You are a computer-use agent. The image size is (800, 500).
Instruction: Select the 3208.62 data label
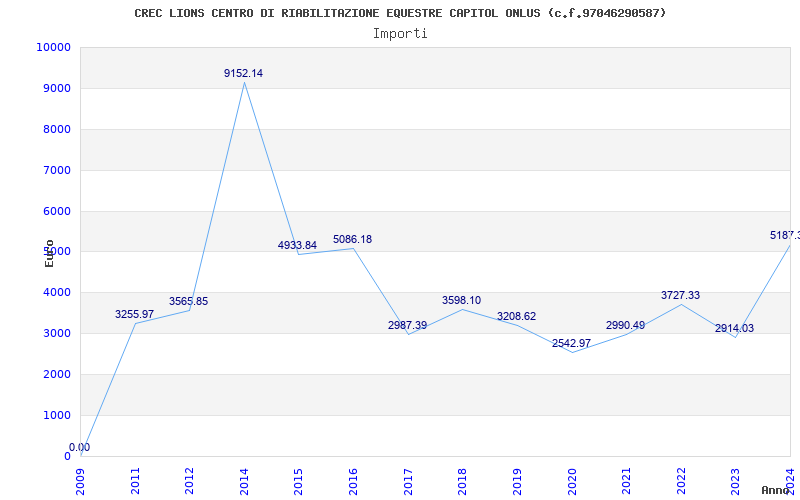[x=516, y=316]
